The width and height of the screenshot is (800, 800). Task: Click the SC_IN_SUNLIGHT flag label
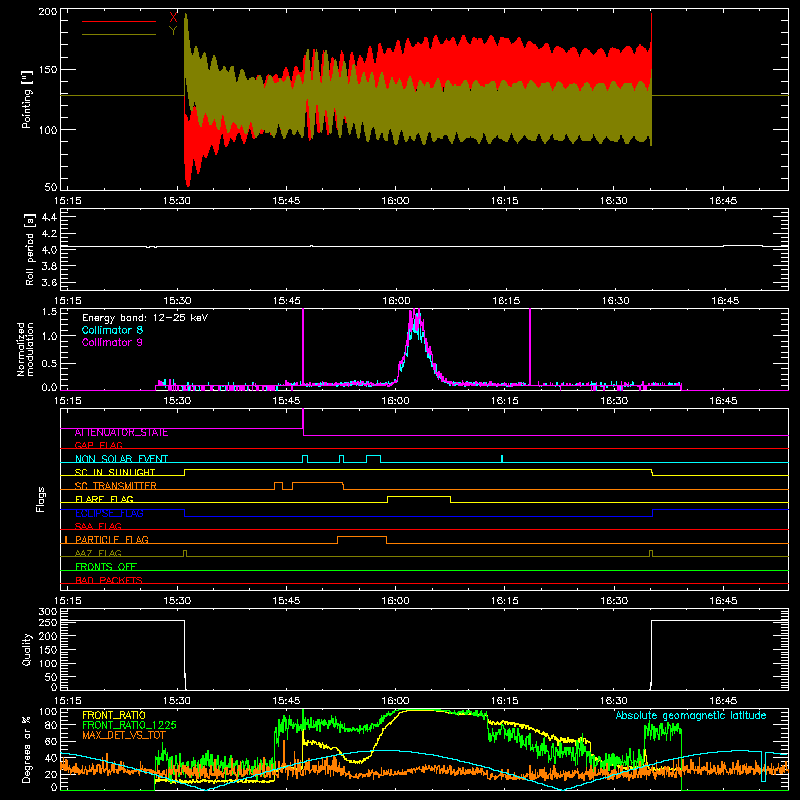pos(114,472)
